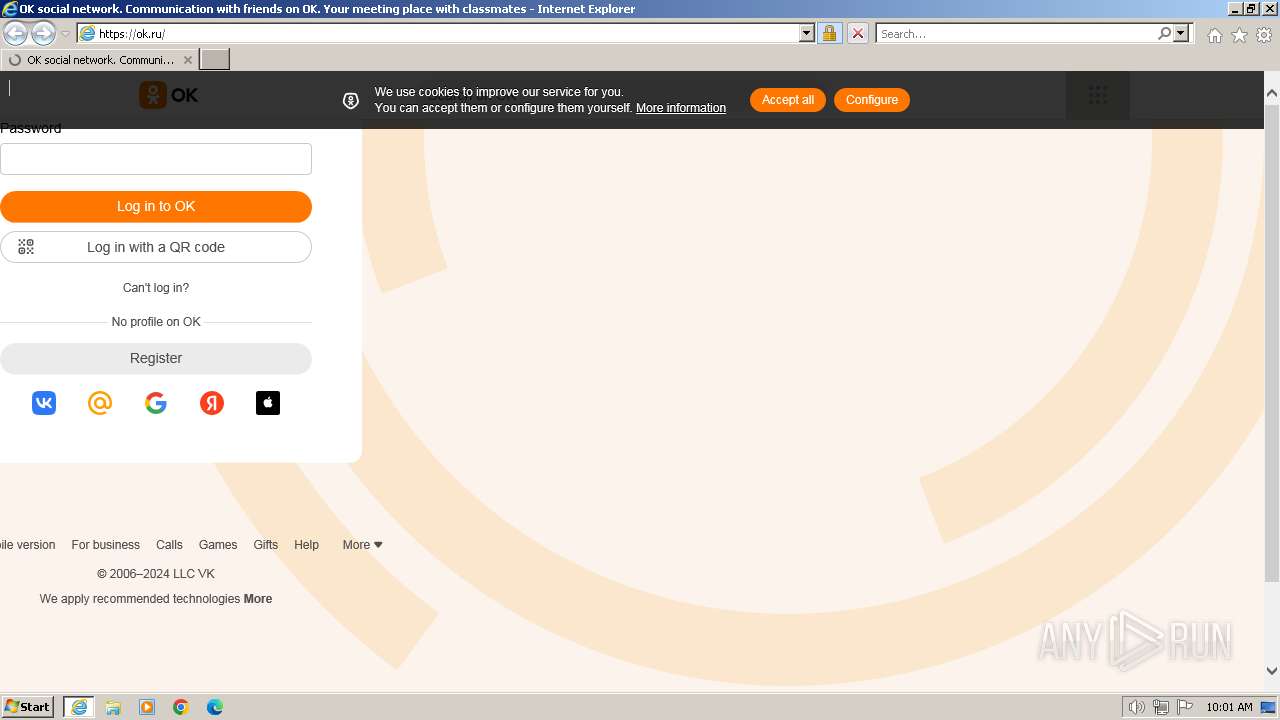Open the recent pages dropdown arrow
The height and width of the screenshot is (720, 1280).
pos(66,34)
